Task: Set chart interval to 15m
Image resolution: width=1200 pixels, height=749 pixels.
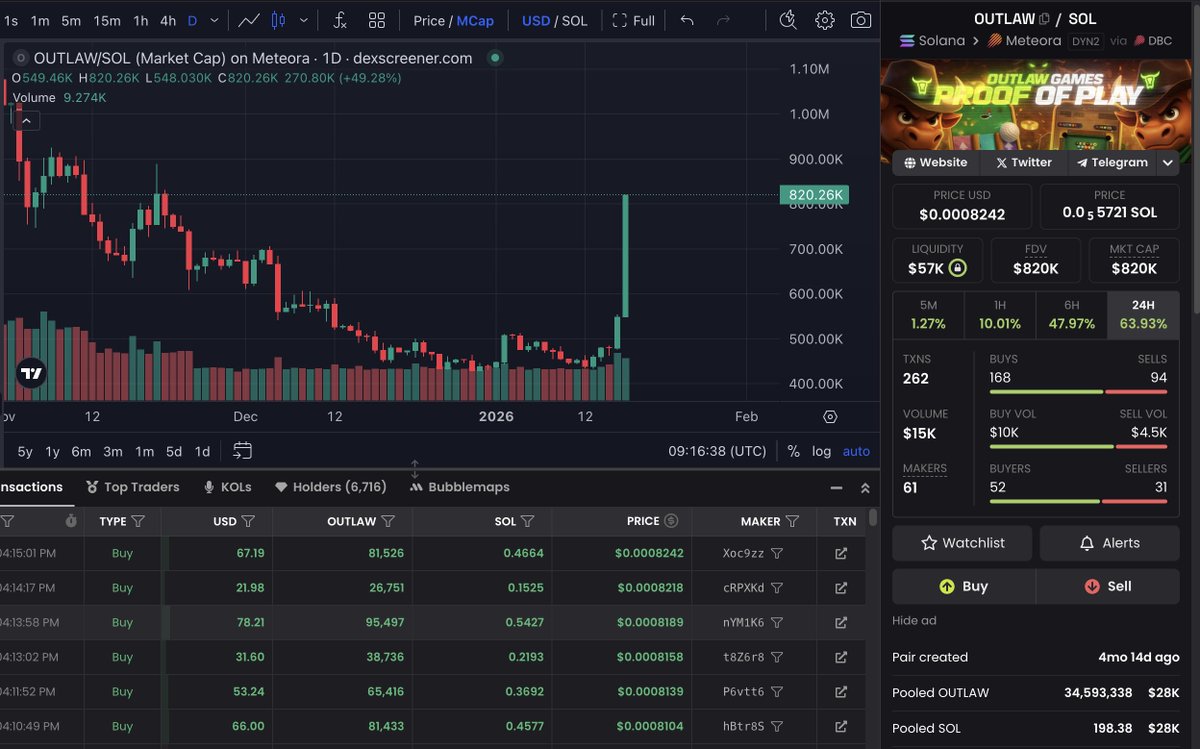Action: (107, 20)
